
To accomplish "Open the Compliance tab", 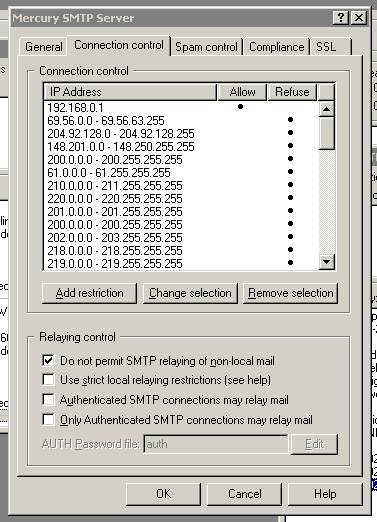I will (x=277, y=47).
